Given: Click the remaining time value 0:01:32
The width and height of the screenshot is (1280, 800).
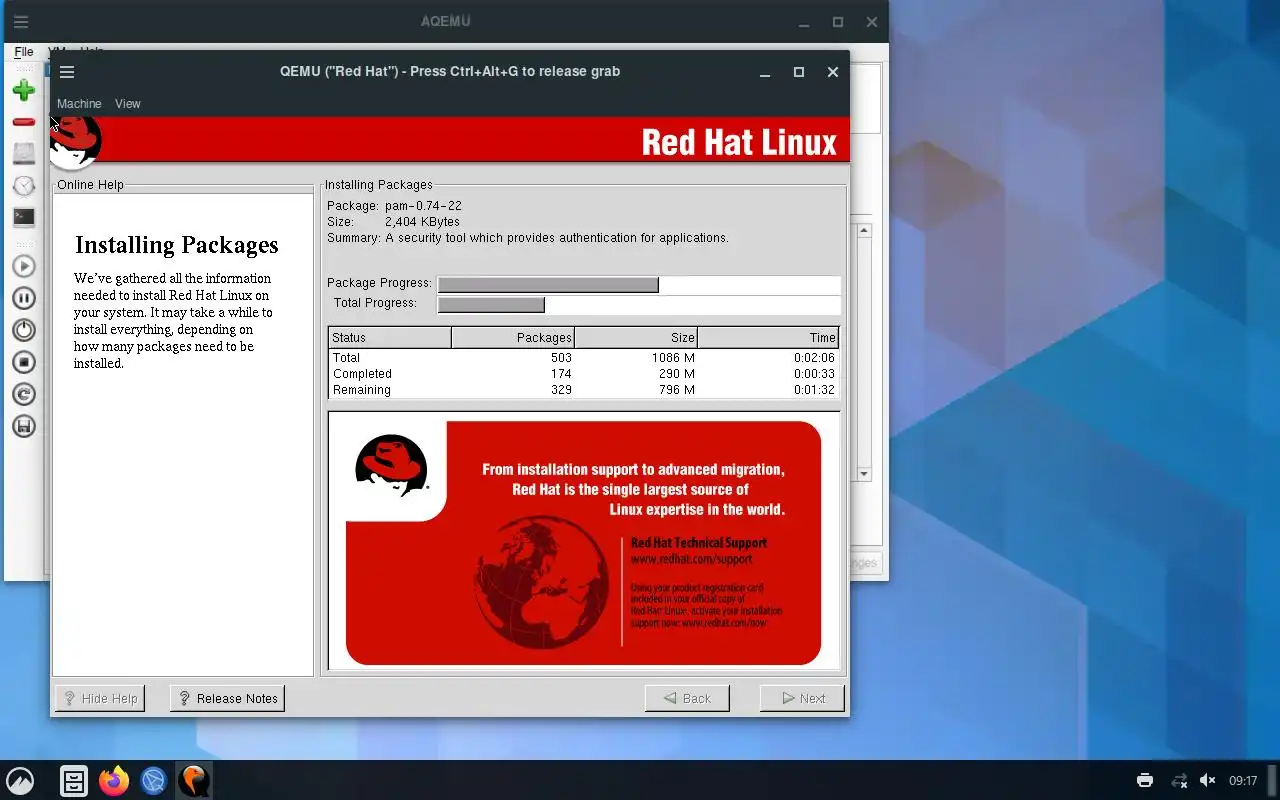Looking at the screenshot, I should 814,390.
